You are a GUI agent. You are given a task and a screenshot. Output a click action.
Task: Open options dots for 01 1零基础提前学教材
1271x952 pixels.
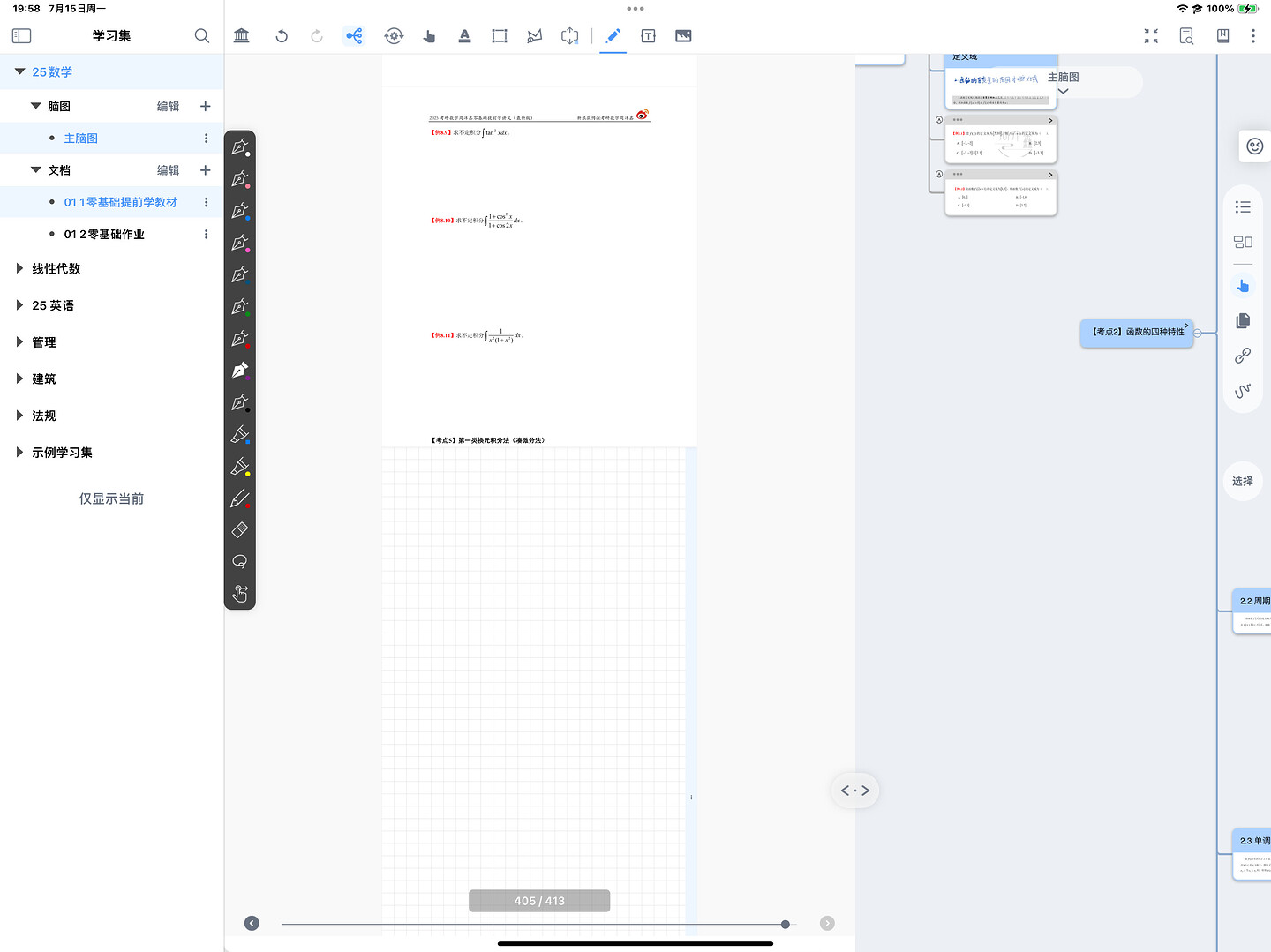pos(206,202)
